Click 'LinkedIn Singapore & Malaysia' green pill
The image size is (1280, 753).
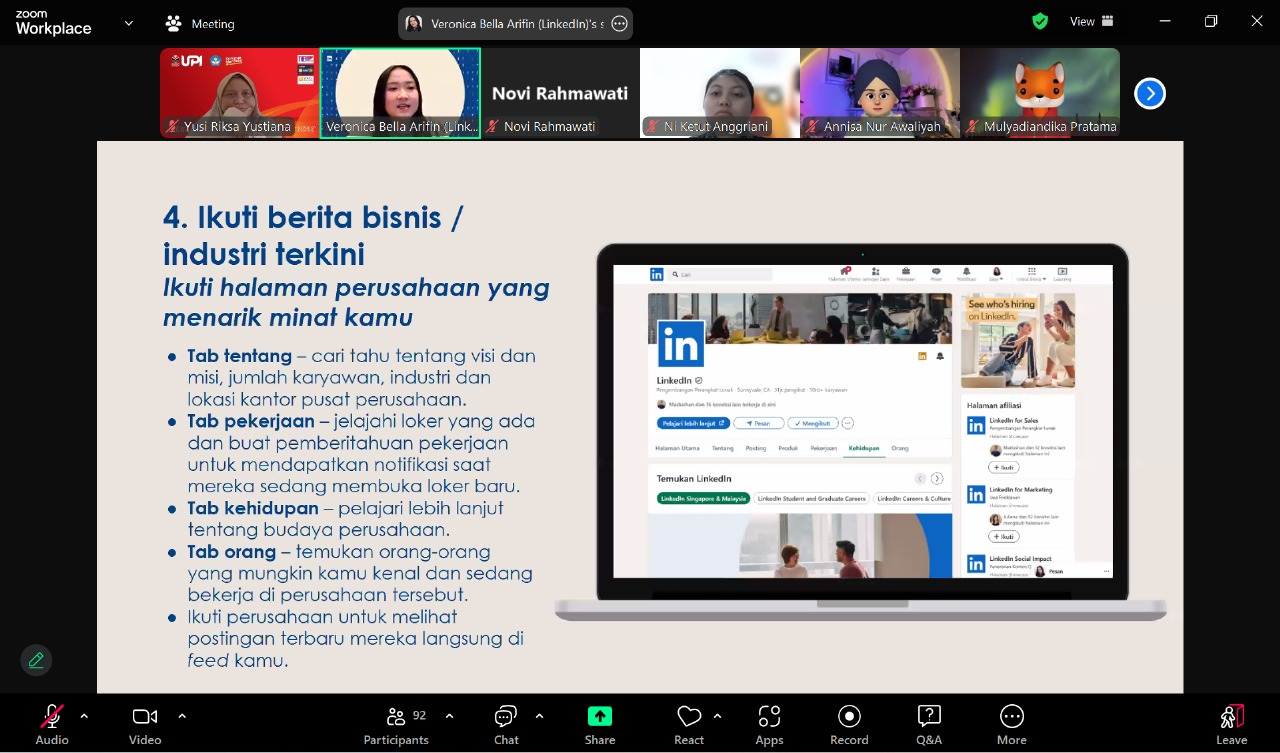pyautogui.click(x=703, y=498)
